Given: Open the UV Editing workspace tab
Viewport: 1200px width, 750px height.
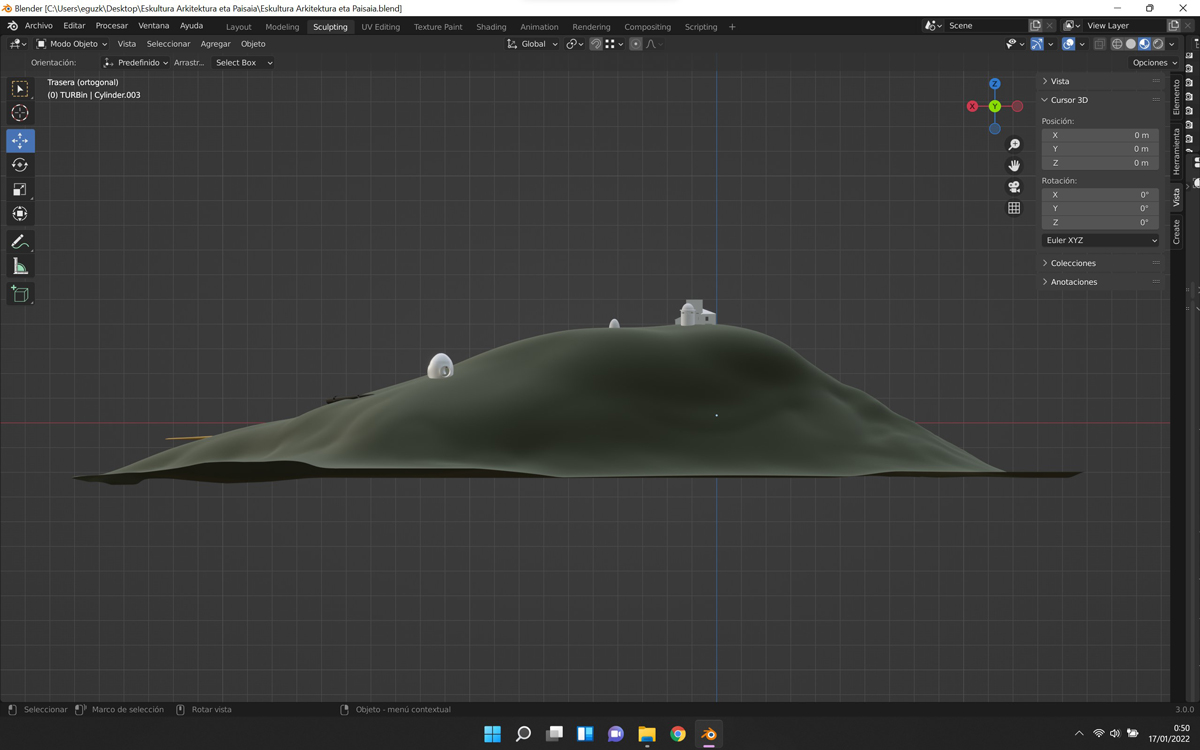Looking at the screenshot, I should point(380,27).
